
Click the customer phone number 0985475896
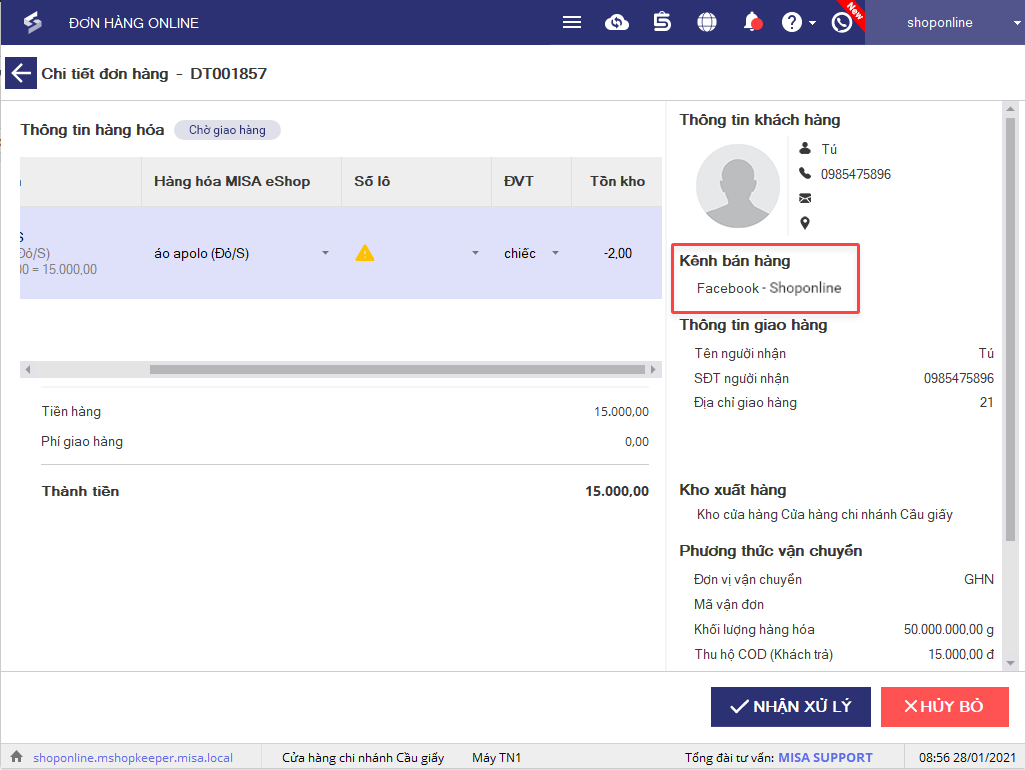pyautogui.click(x=856, y=174)
